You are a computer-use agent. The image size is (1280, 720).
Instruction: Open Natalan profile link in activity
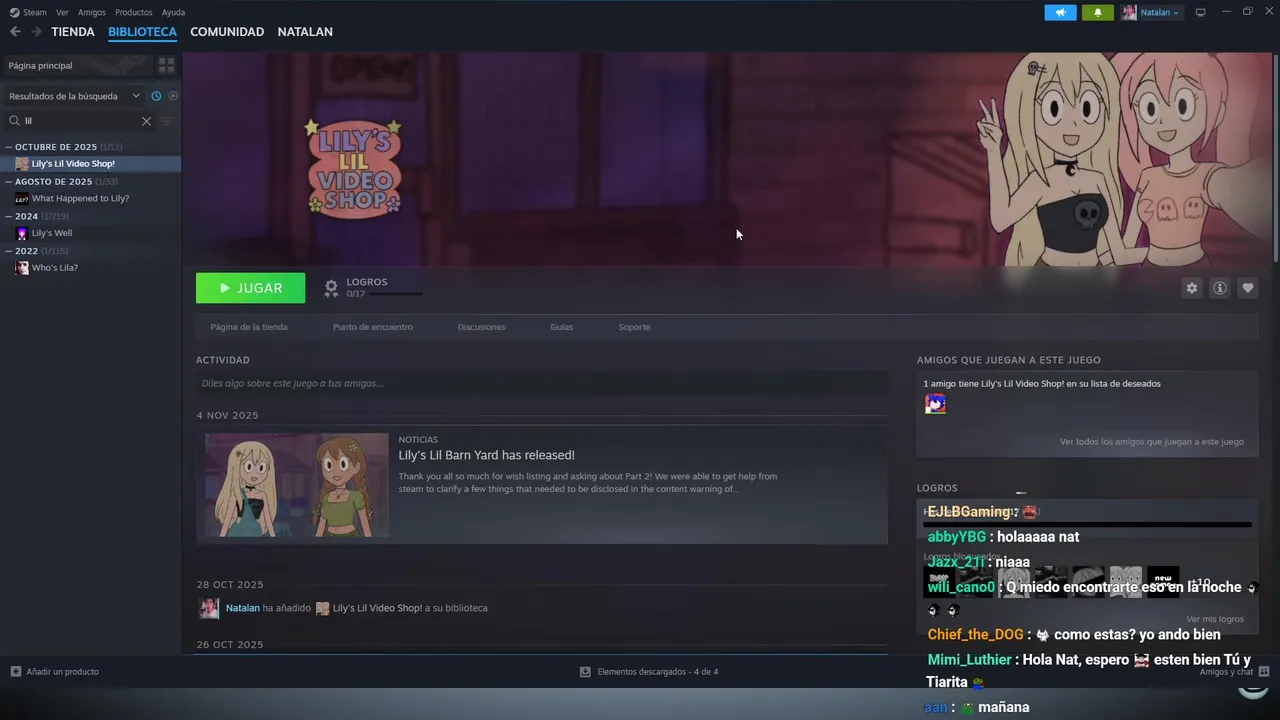242,608
